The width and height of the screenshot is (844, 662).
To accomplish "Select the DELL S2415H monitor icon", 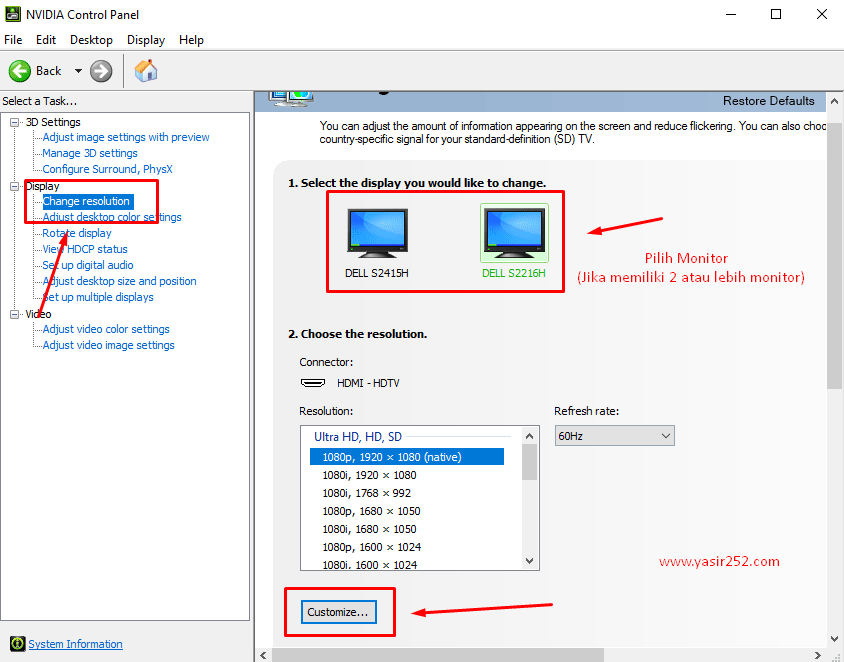I will click(x=376, y=232).
